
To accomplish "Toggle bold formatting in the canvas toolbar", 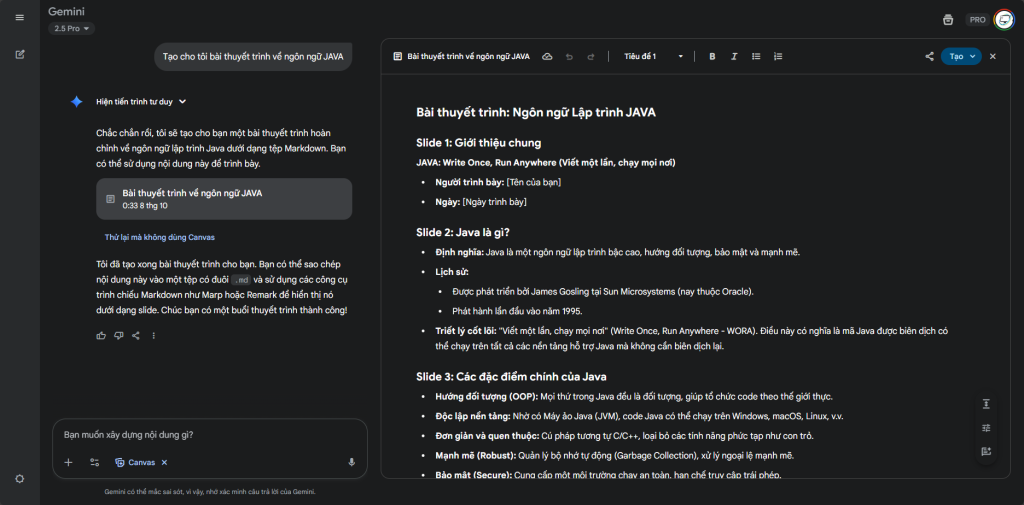I will click(x=712, y=57).
